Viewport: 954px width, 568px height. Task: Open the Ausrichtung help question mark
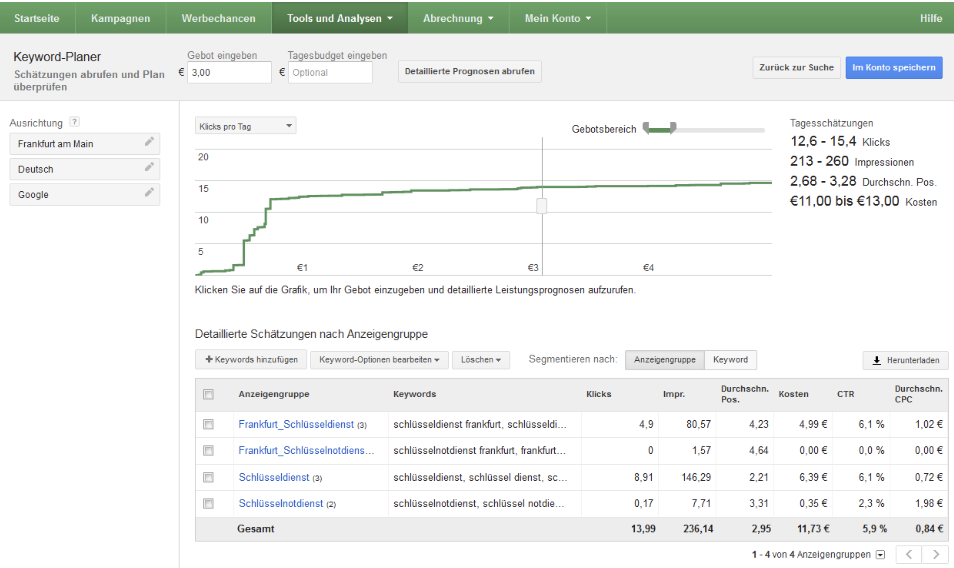tap(74, 122)
